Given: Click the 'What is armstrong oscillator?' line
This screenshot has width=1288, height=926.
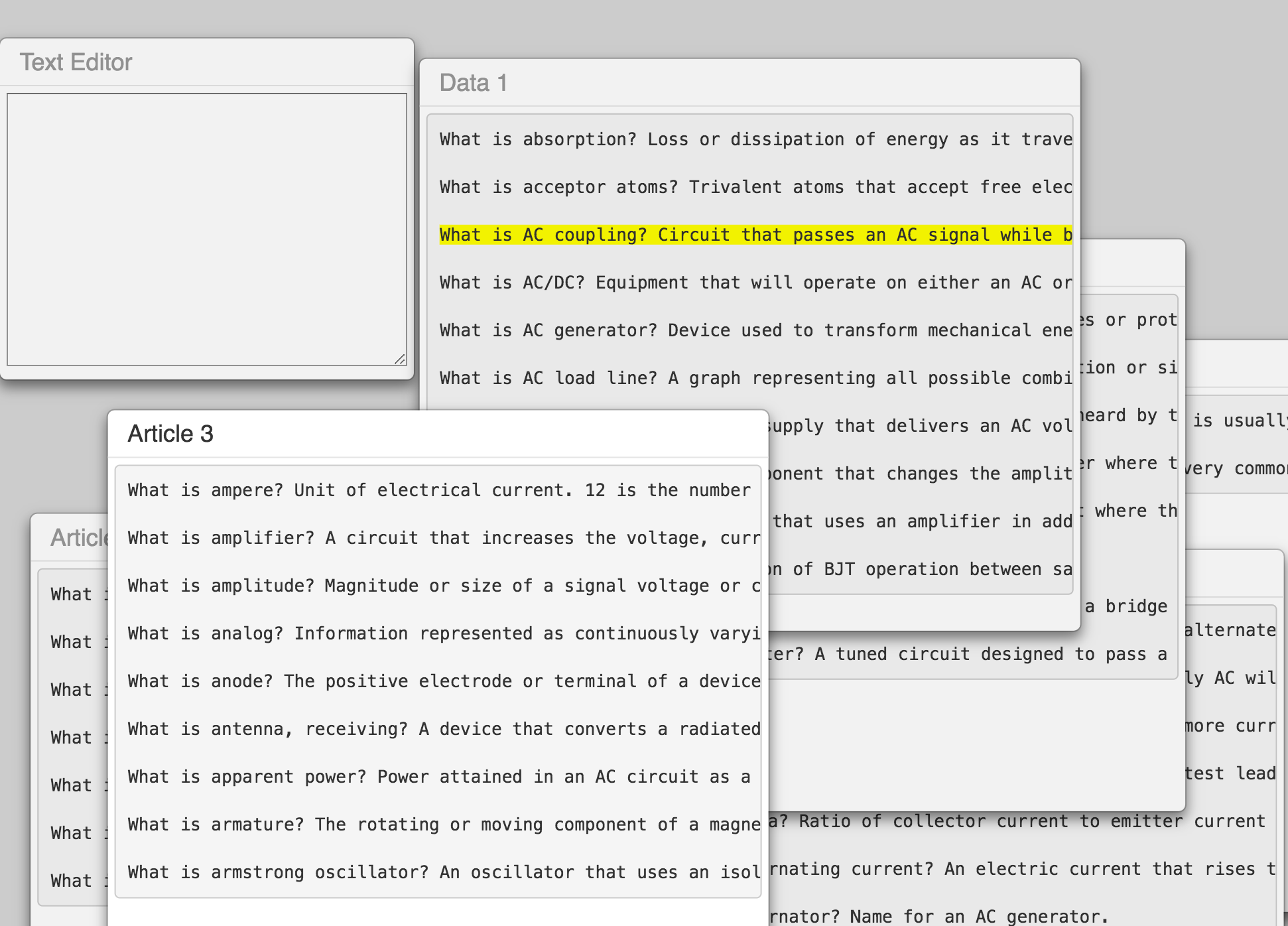Looking at the screenshot, I should 438,872.
